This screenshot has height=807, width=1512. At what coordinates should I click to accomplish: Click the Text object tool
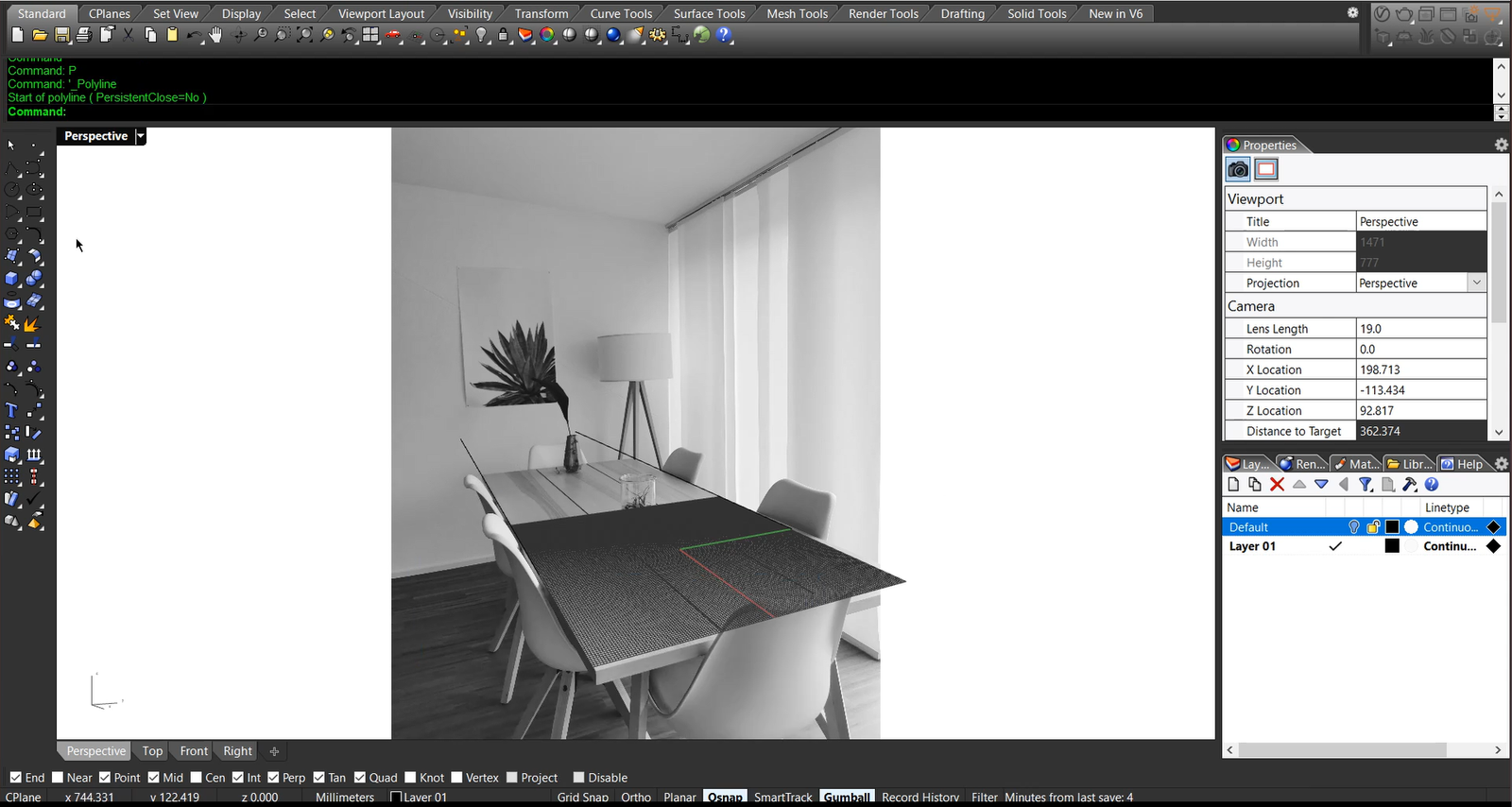[11, 410]
